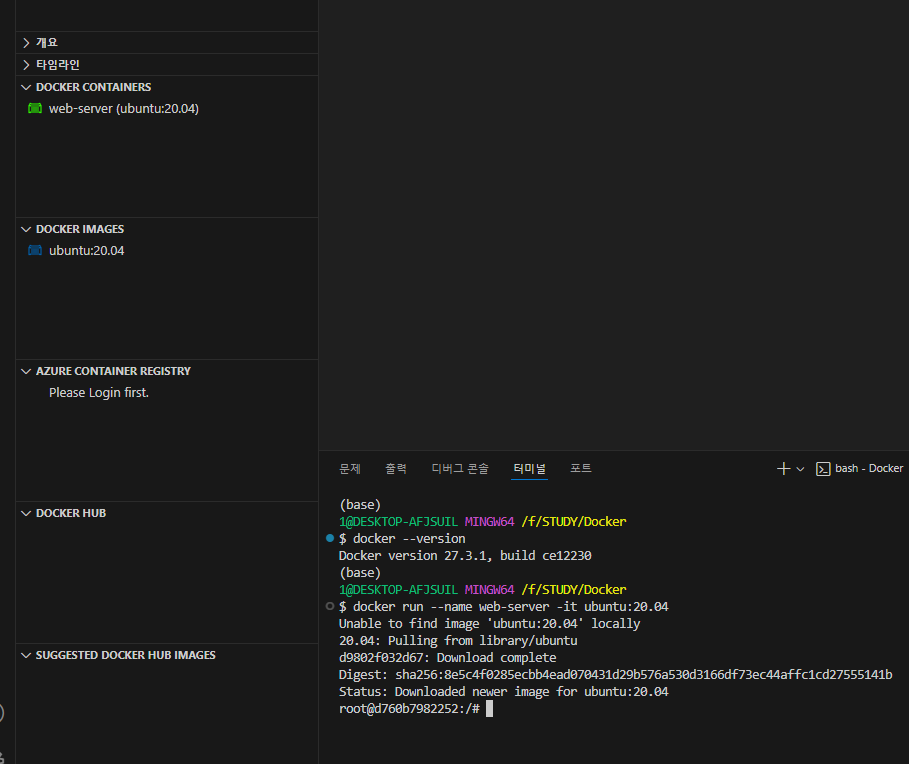
Task: Click the activity bar icon at bottom left
Action: tap(4, 713)
